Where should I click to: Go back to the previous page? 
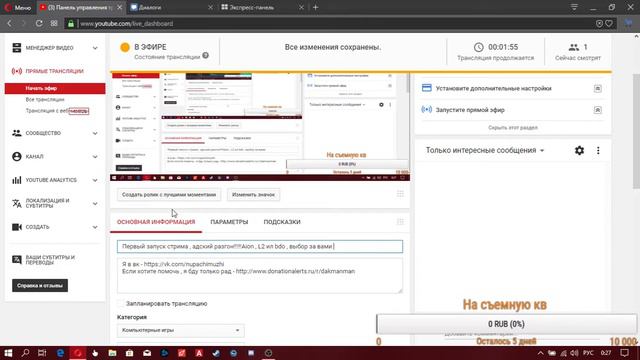(x=9, y=23)
